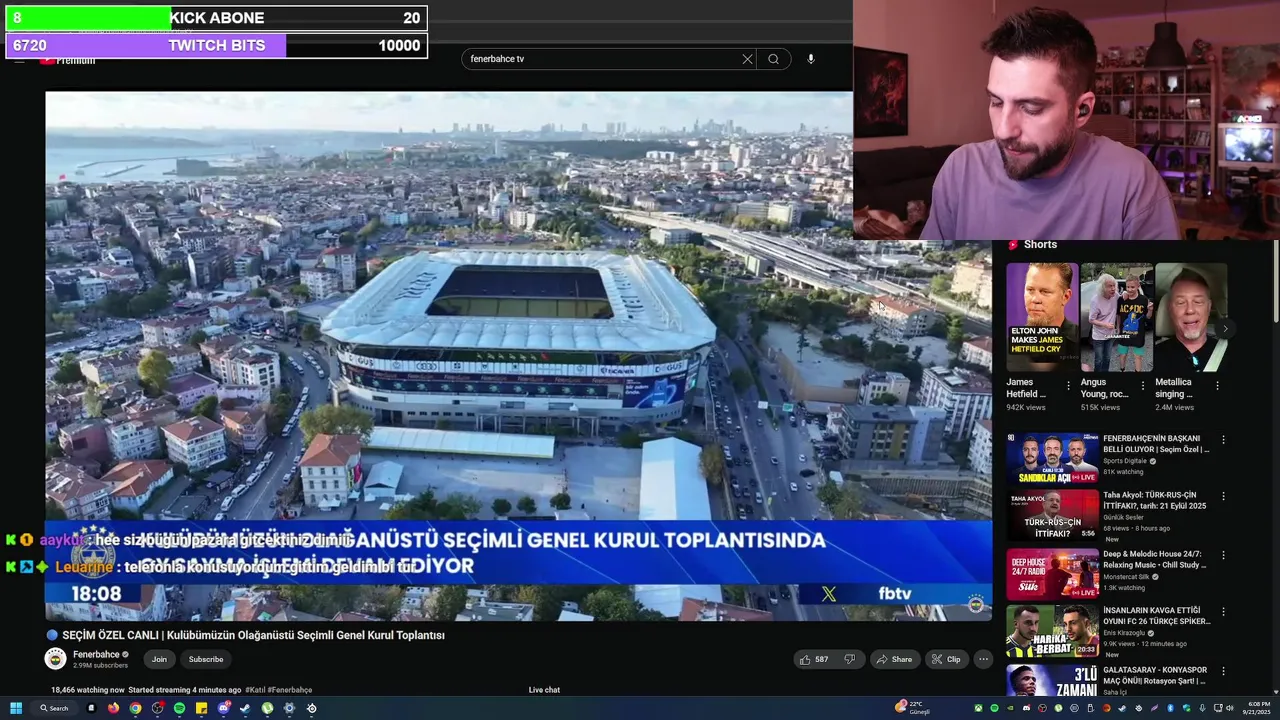The image size is (1280, 720).
Task: Open options for 'İnsanların Kavga Ettiği Oyun' video
Action: 1222,611
